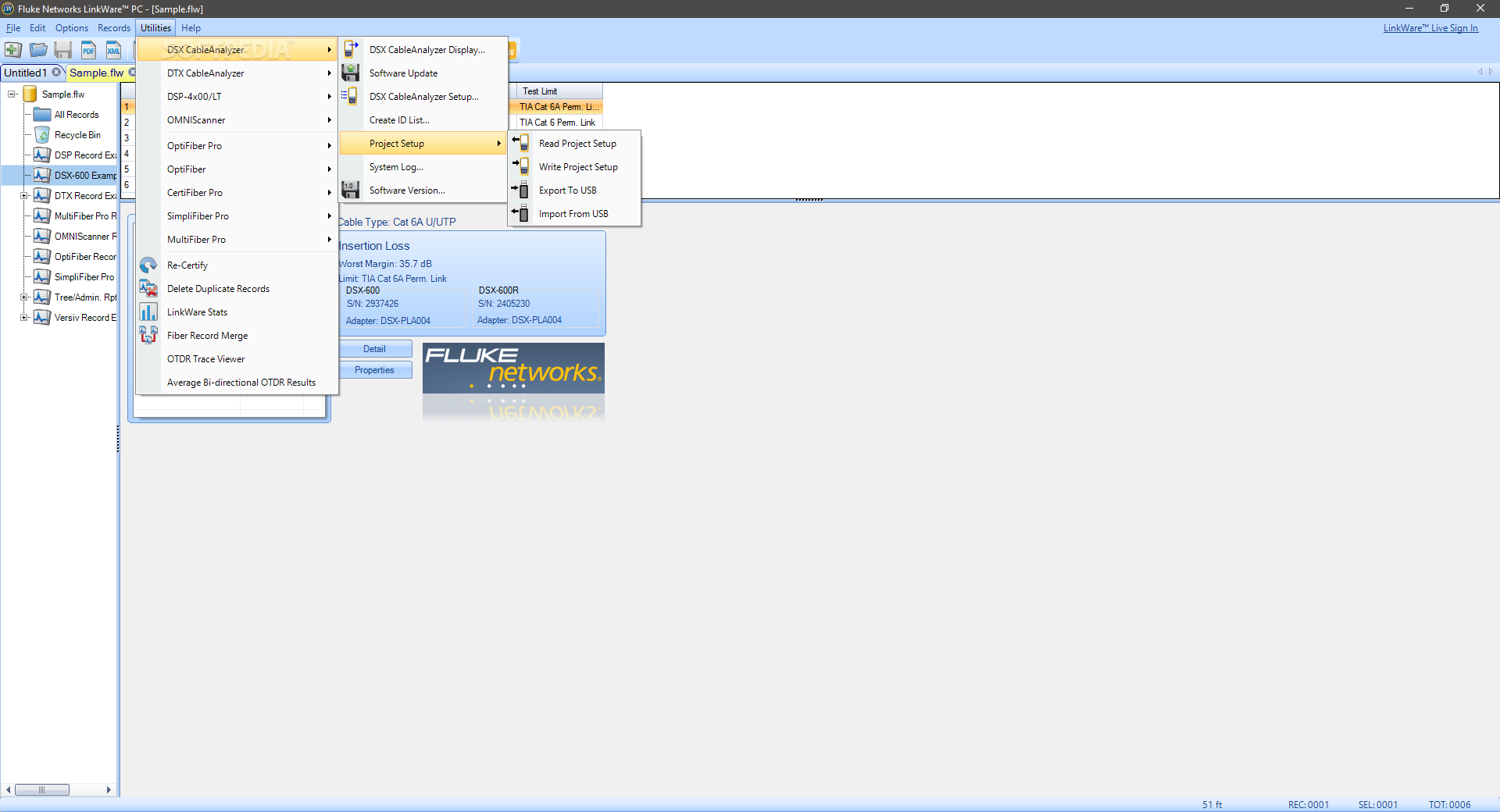Click the XML export toolbar icon
This screenshot has height=812, width=1500.
pyautogui.click(x=113, y=50)
